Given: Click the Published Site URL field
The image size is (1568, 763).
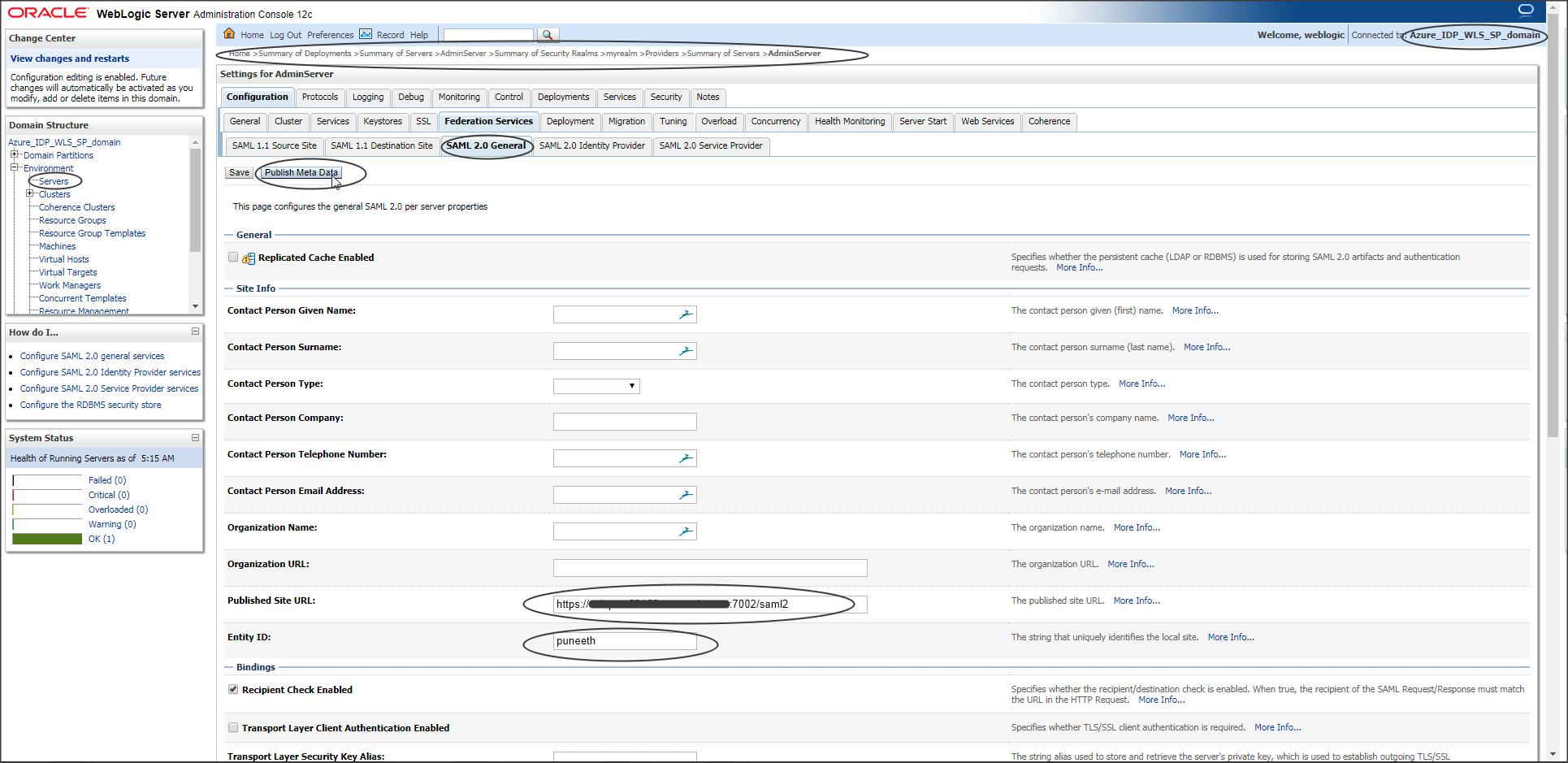Looking at the screenshot, I should point(710,605).
